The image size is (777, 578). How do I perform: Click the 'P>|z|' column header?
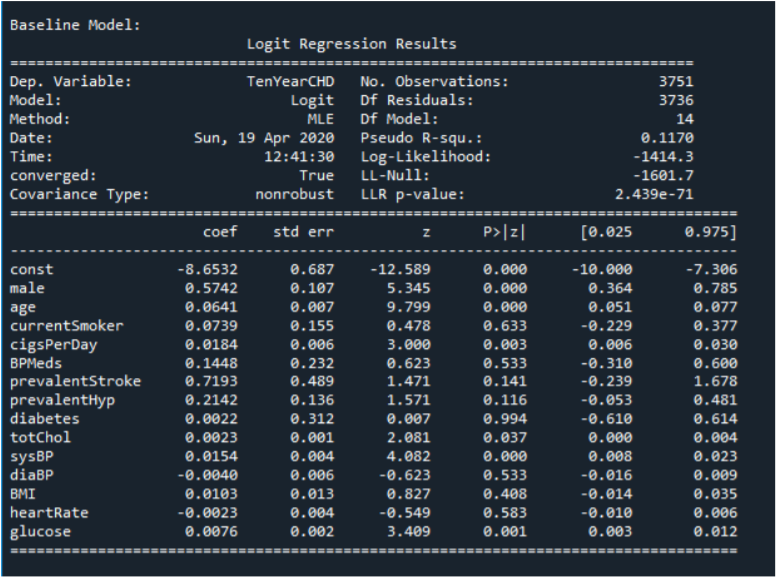pos(504,232)
